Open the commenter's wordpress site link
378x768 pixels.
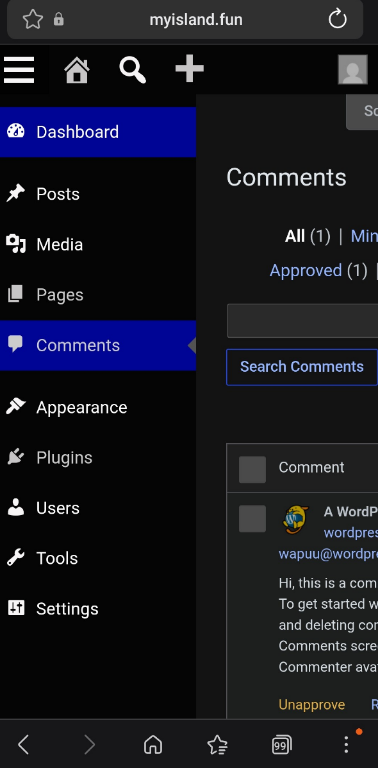pos(351,532)
